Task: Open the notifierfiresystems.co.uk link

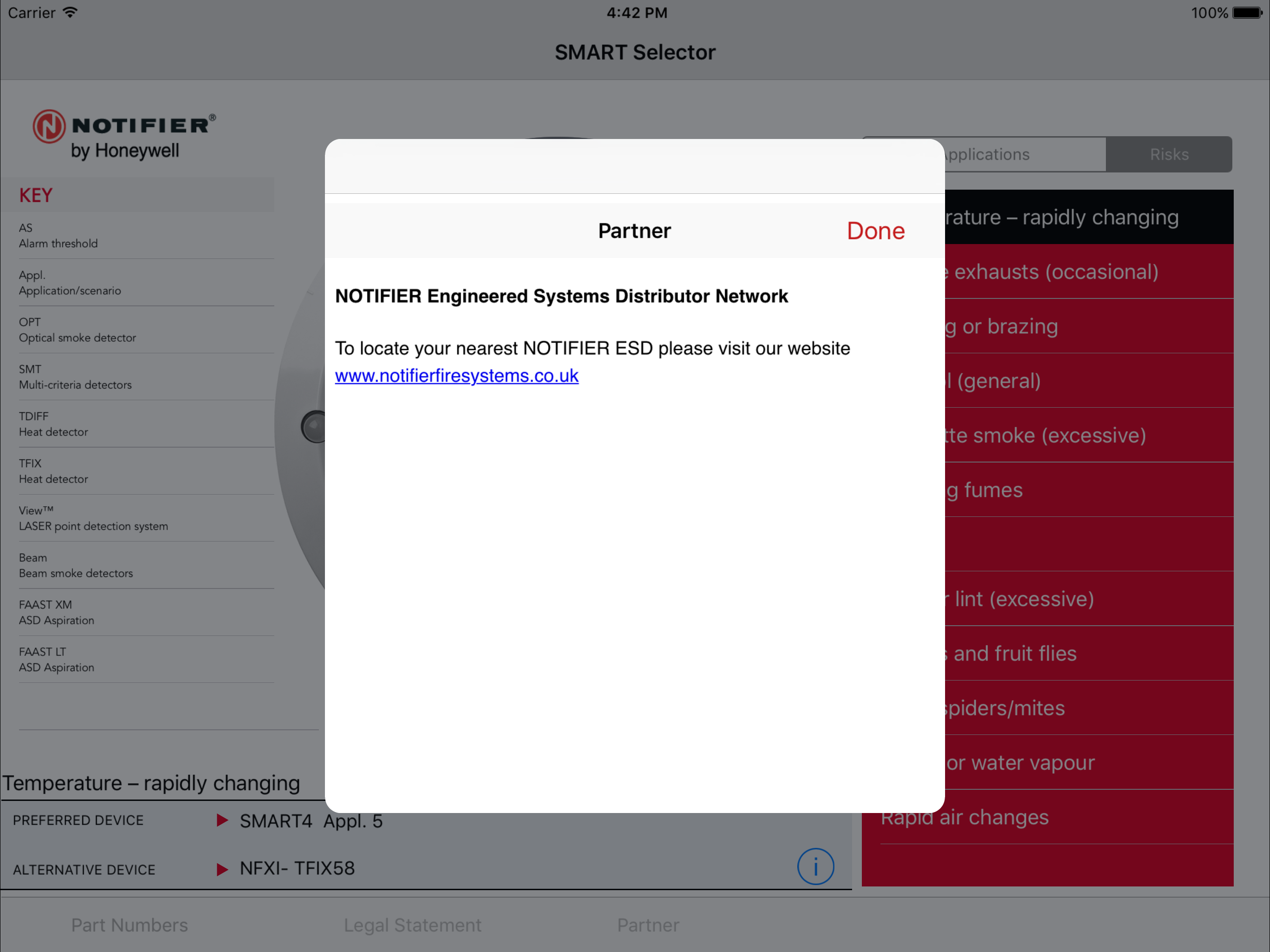Action: (456, 376)
